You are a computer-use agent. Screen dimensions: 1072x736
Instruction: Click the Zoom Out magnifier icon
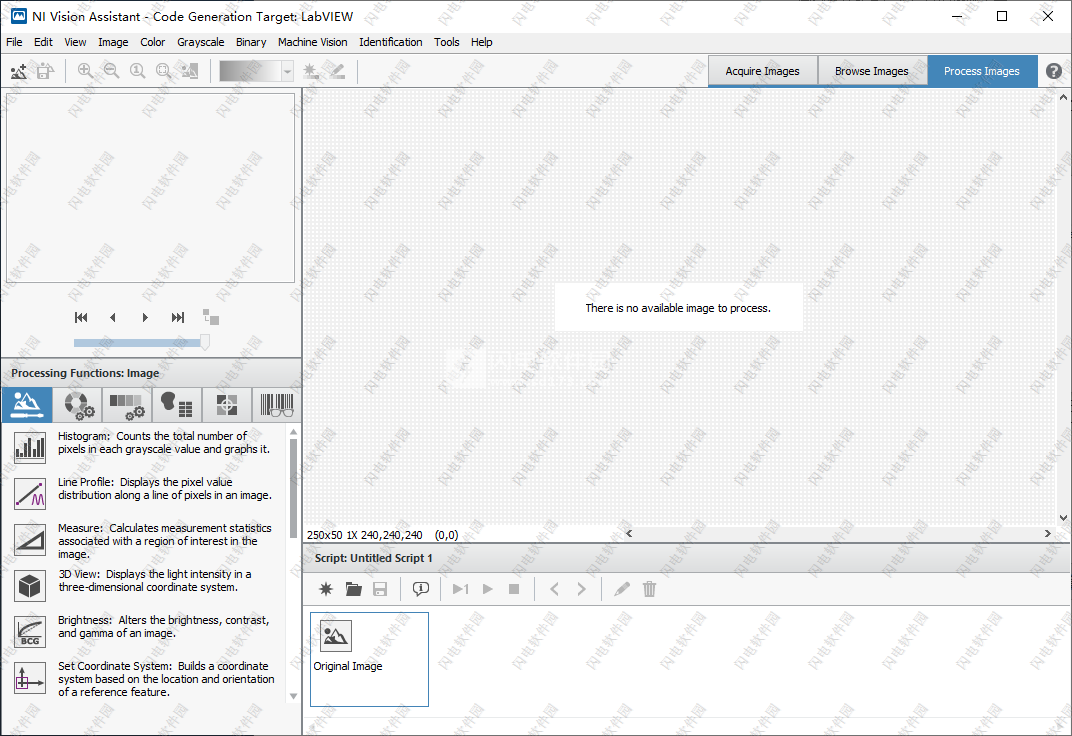click(x=111, y=70)
